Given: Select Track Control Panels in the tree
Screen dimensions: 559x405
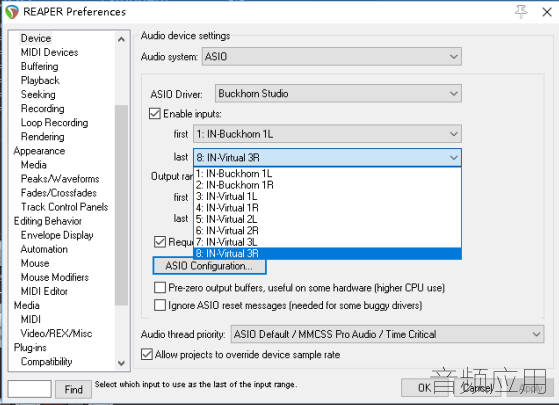Looking at the screenshot, I should coord(64,207).
